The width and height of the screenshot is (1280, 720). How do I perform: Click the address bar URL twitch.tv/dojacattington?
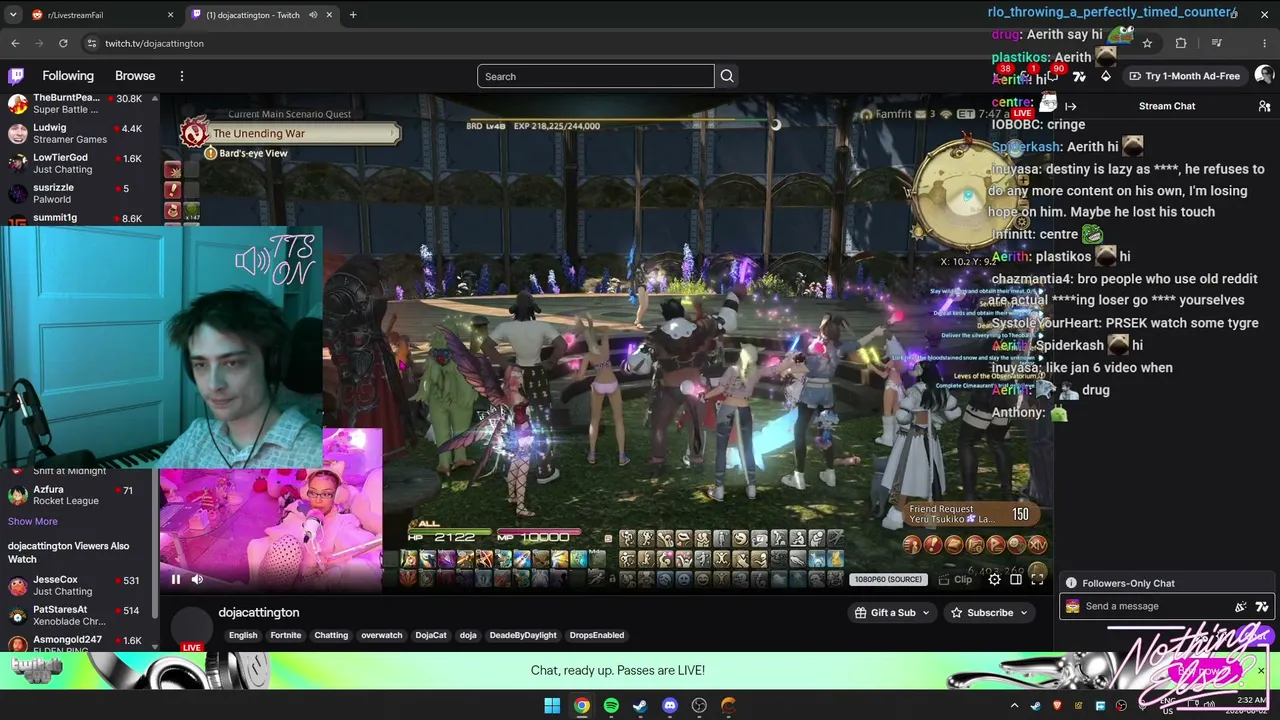(x=154, y=44)
